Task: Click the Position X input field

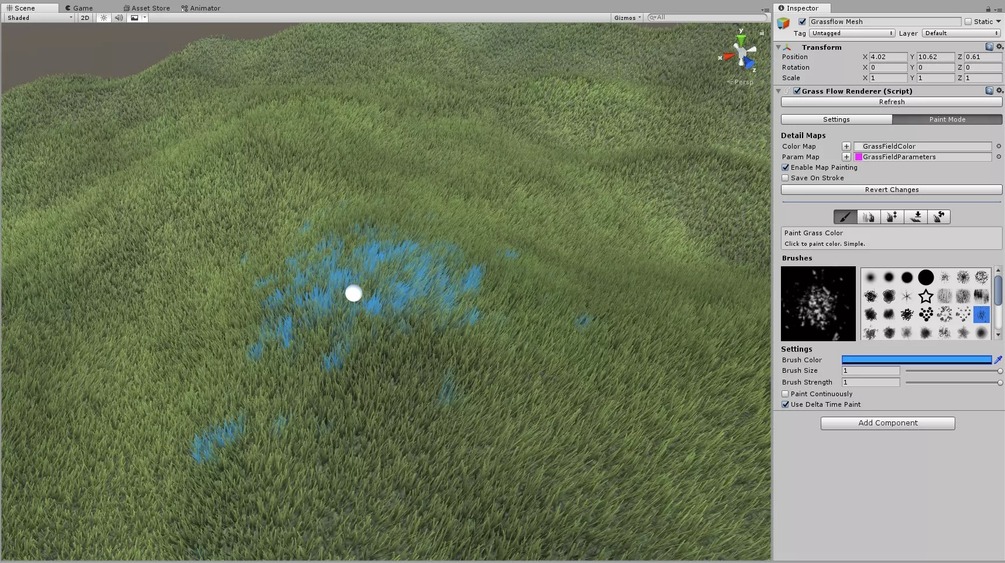Action: pyautogui.click(x=888, y=56)
